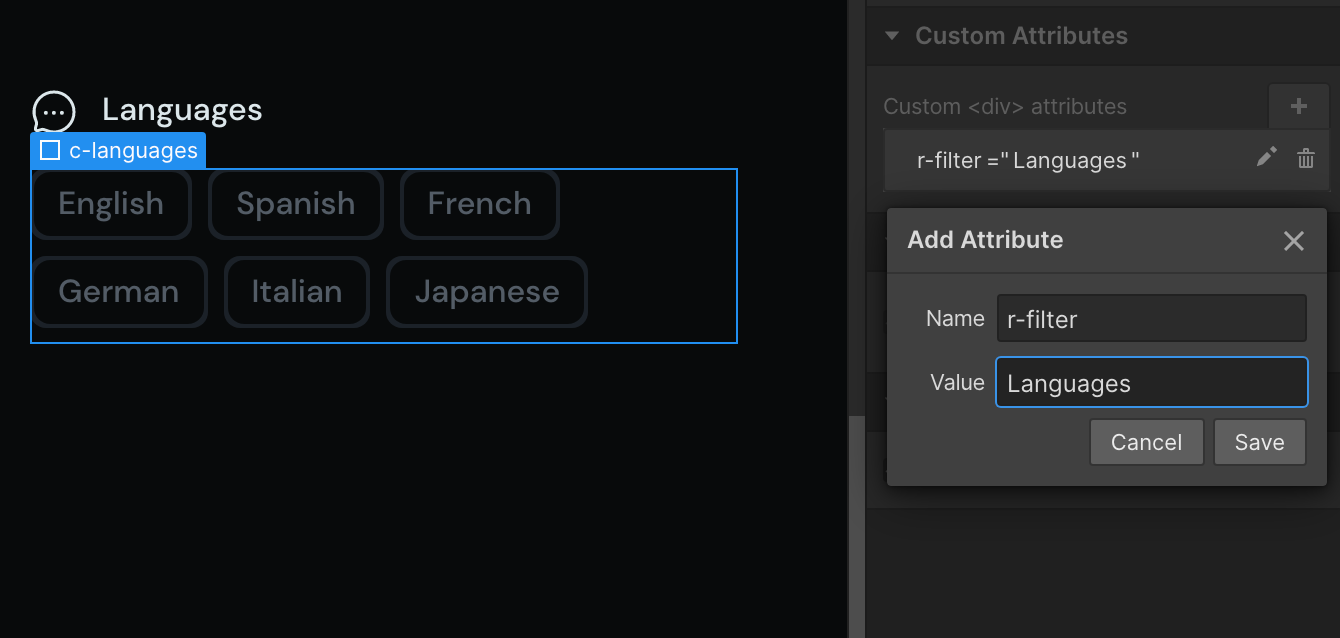
Task: Edit the r-filter attribute with pencil icon
Action: pyautogui.click(x=1266, y=158)
